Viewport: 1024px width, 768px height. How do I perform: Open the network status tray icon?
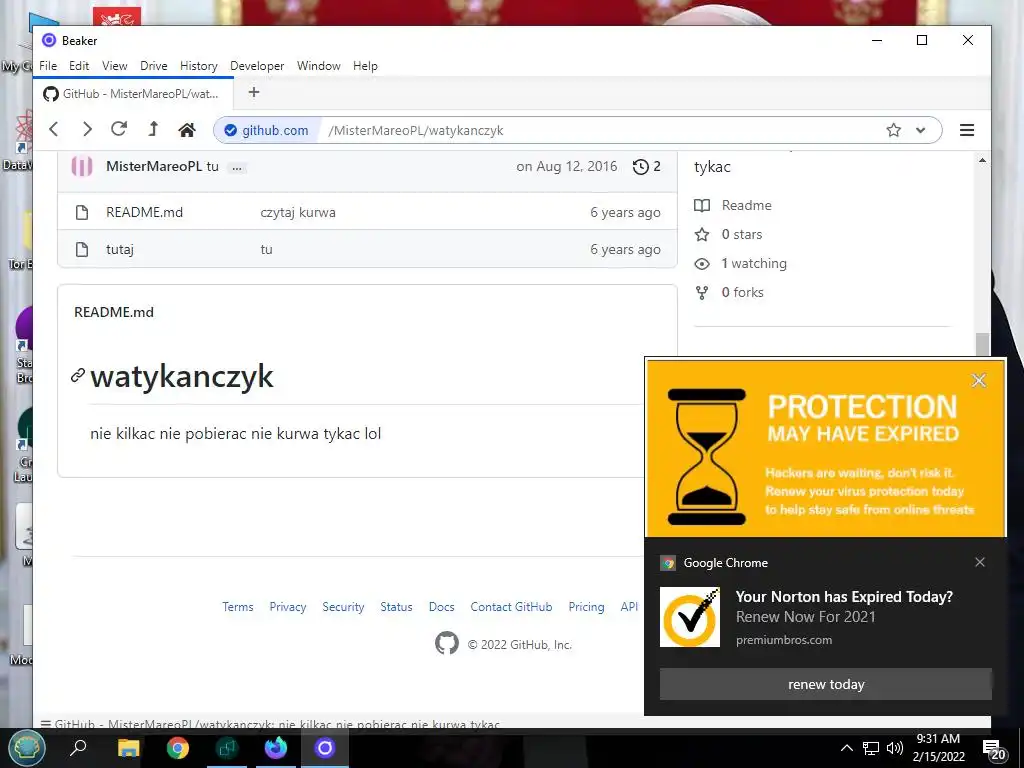click(871, 748)
